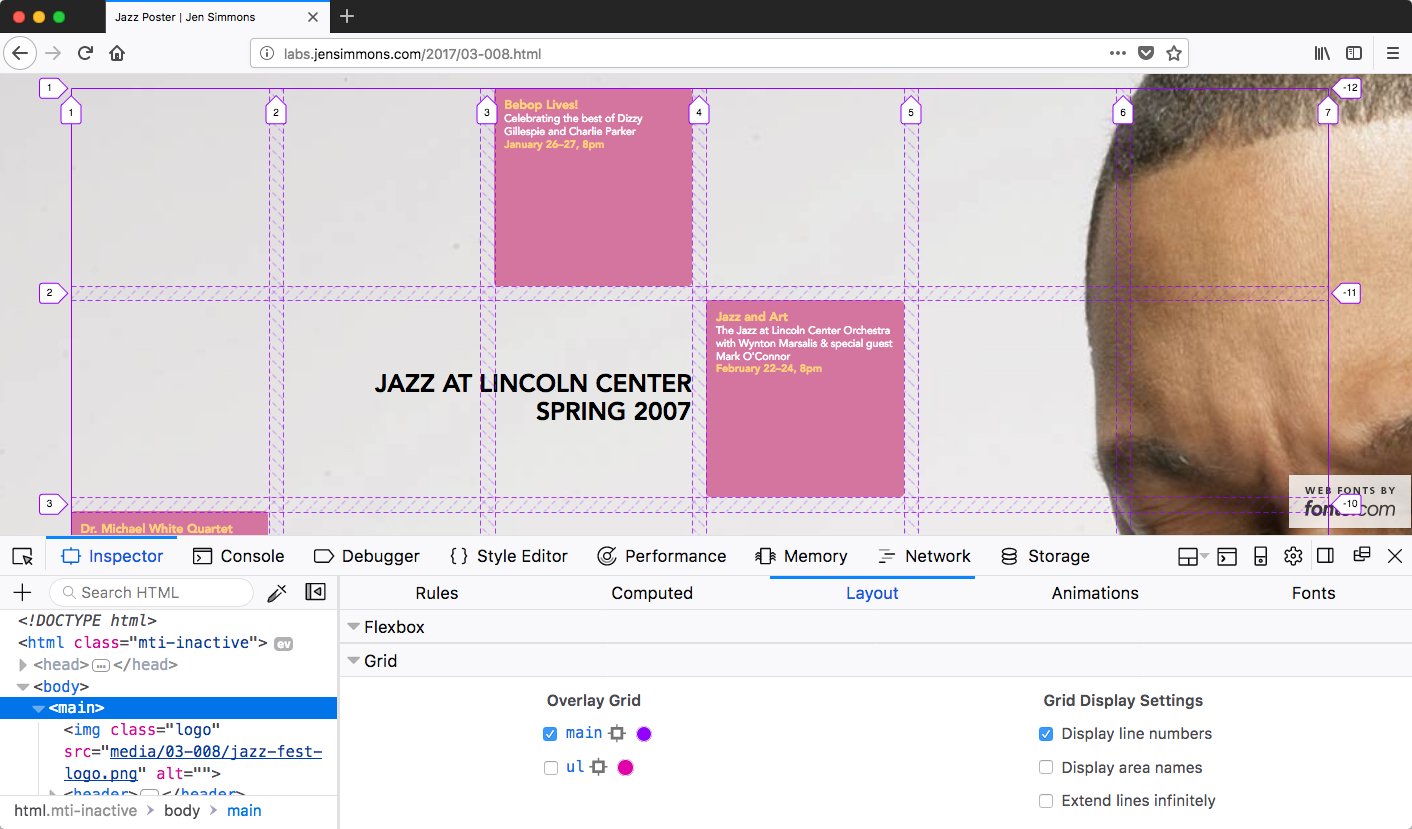Screen dimensions: 1412x829
Task: Open the page actions three-dot menu
Action: tap(1118, 53)
